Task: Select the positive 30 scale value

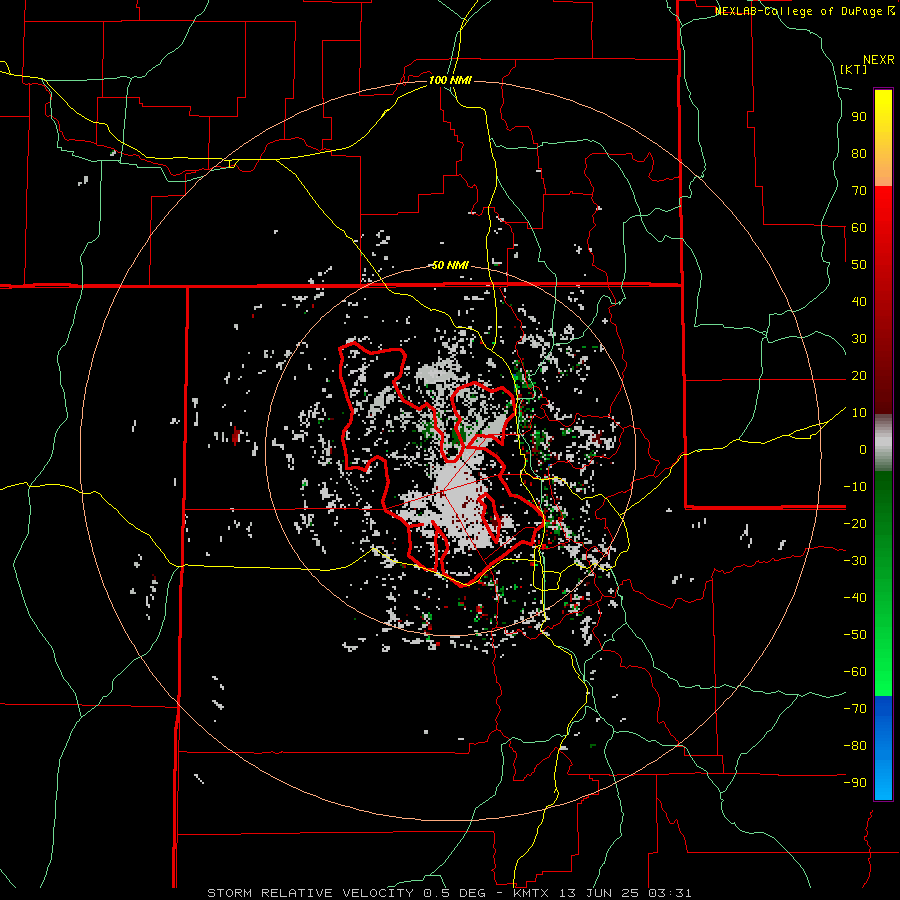Action: click(x=859, y=339)
